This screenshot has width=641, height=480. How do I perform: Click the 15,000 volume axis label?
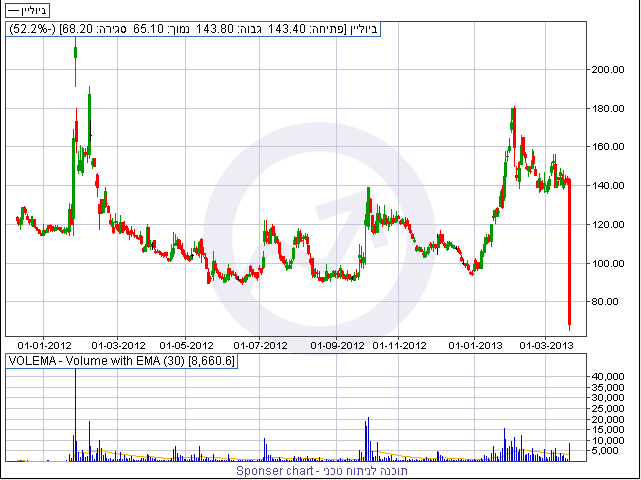click(607, 429)
